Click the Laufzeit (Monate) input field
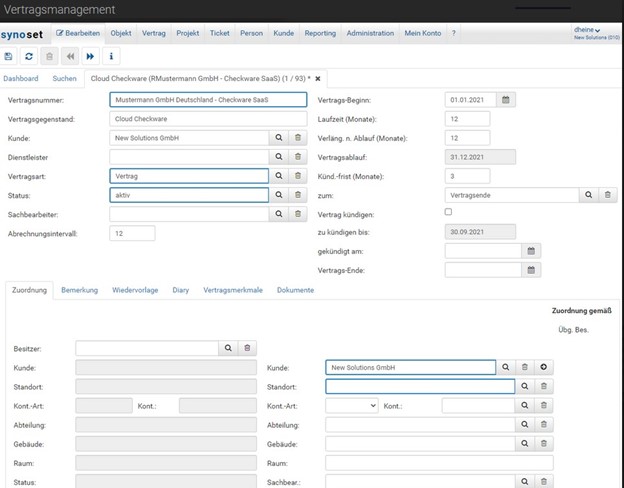 click(x=467, y=119)
